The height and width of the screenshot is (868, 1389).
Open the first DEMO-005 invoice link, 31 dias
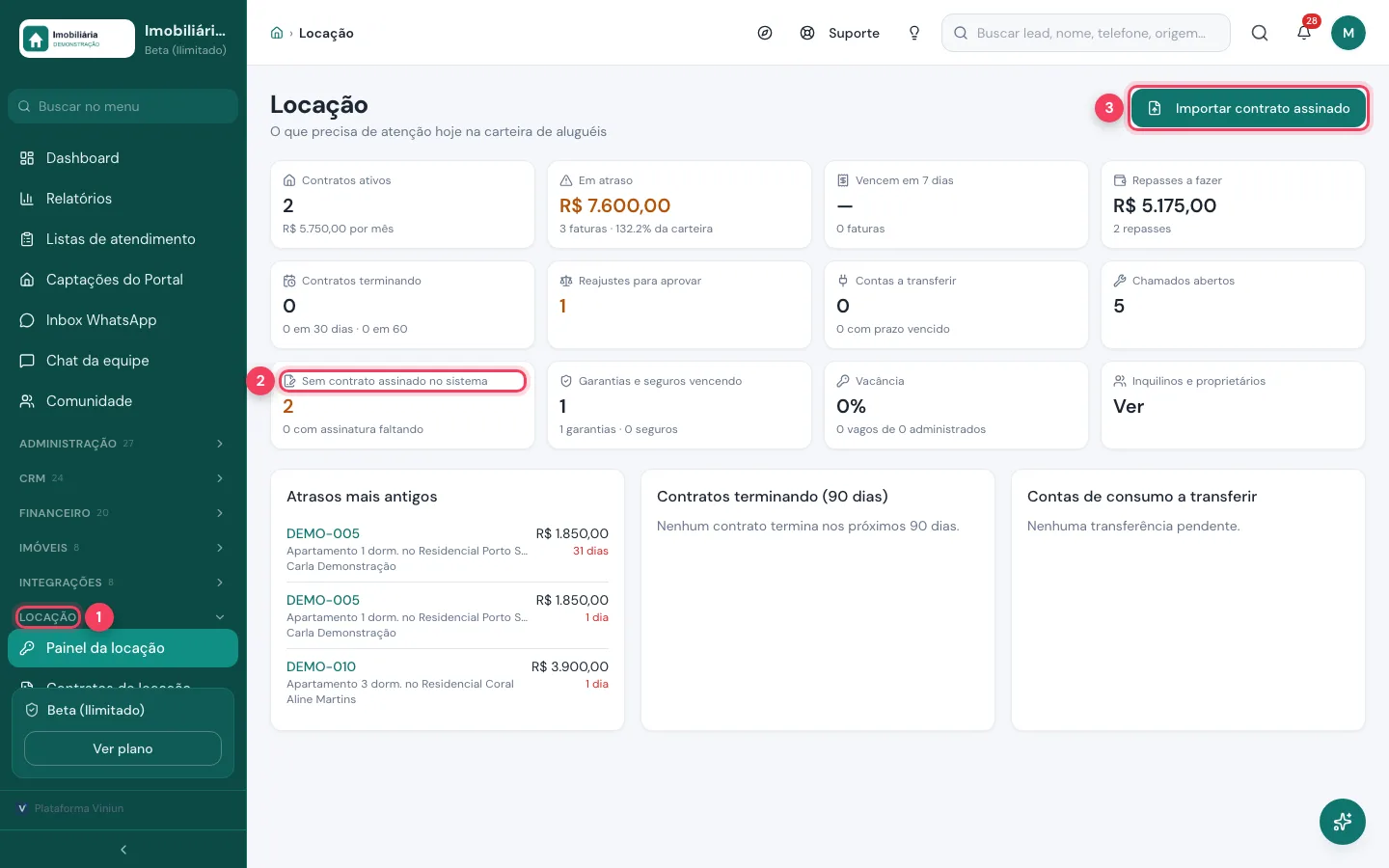[323, 533]
